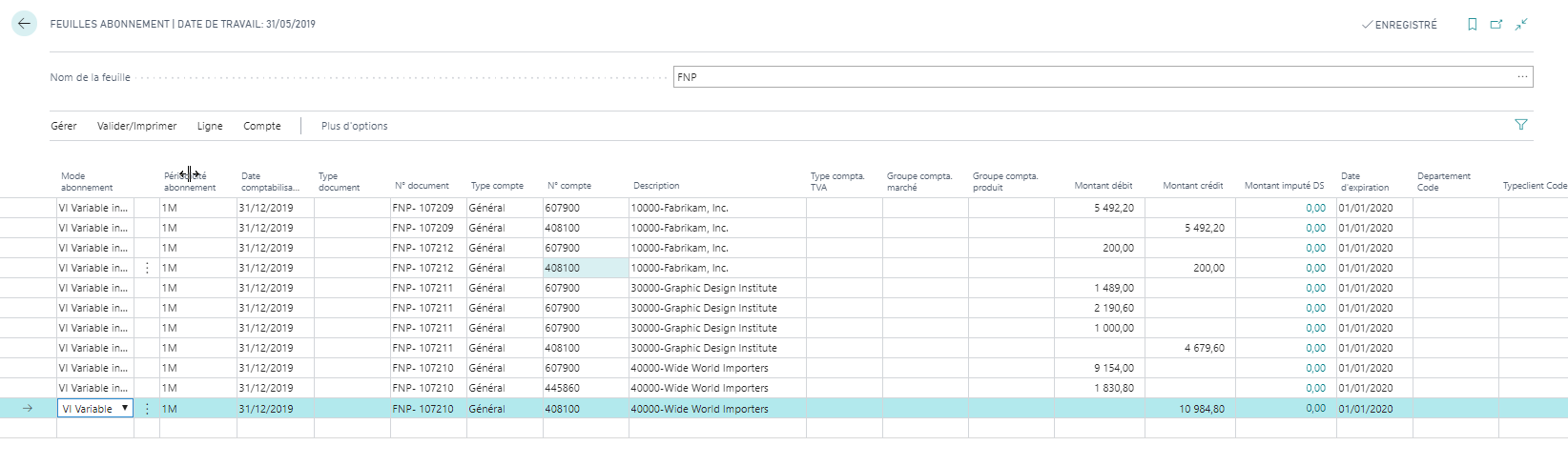Click the Description column header
This screenshot has height=466, width=1568.
pyautogui.click(x=656, y=186)
